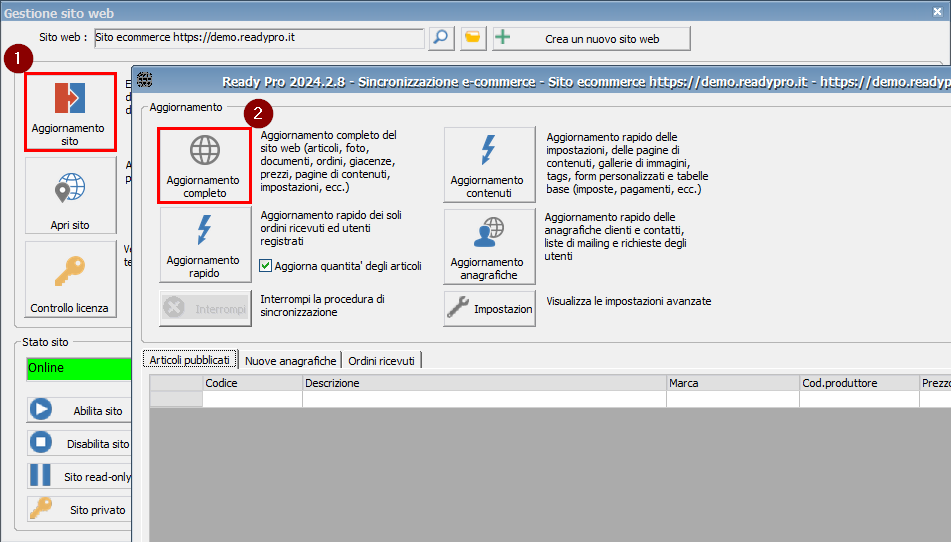
Task: Click Abilita sito play button
Action: [79, 410]
